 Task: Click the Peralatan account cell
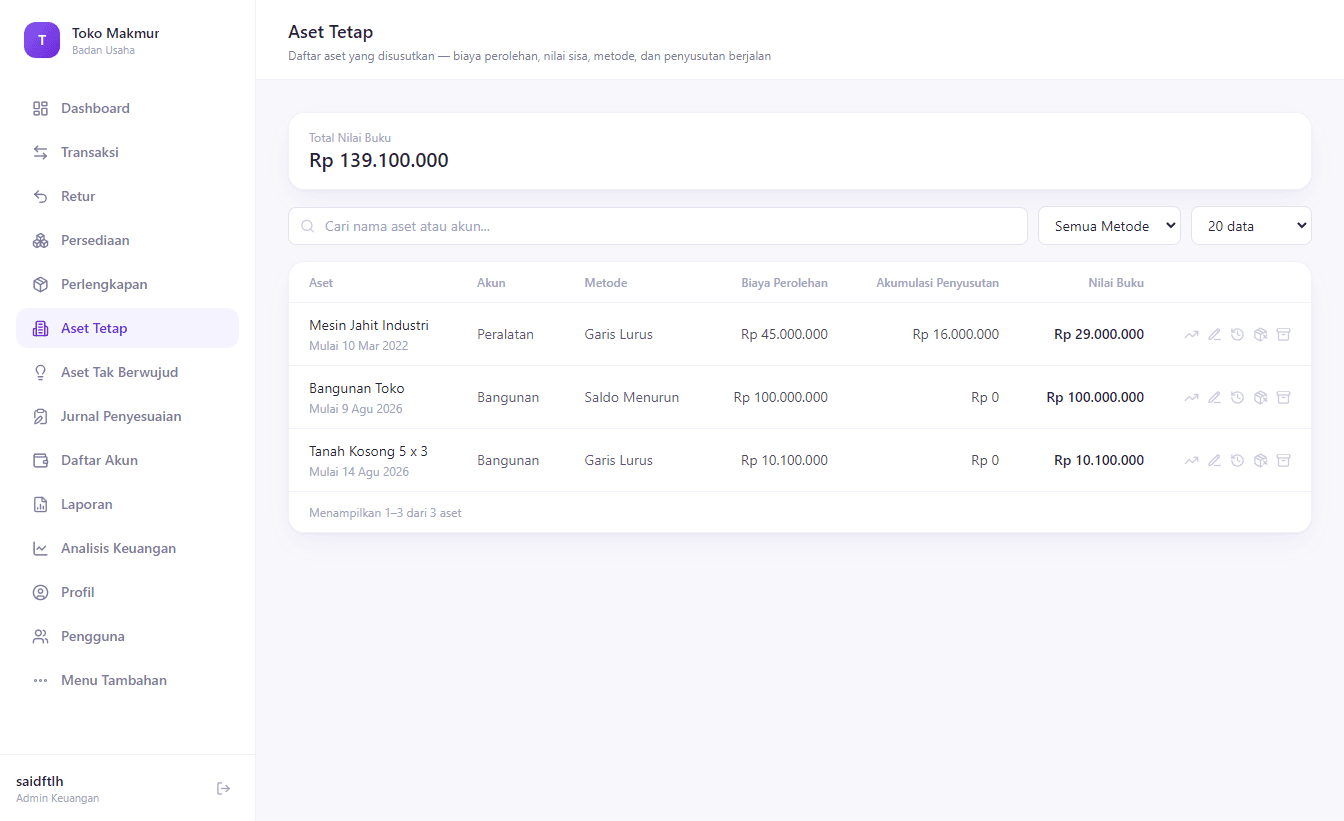tap(506, 334)
